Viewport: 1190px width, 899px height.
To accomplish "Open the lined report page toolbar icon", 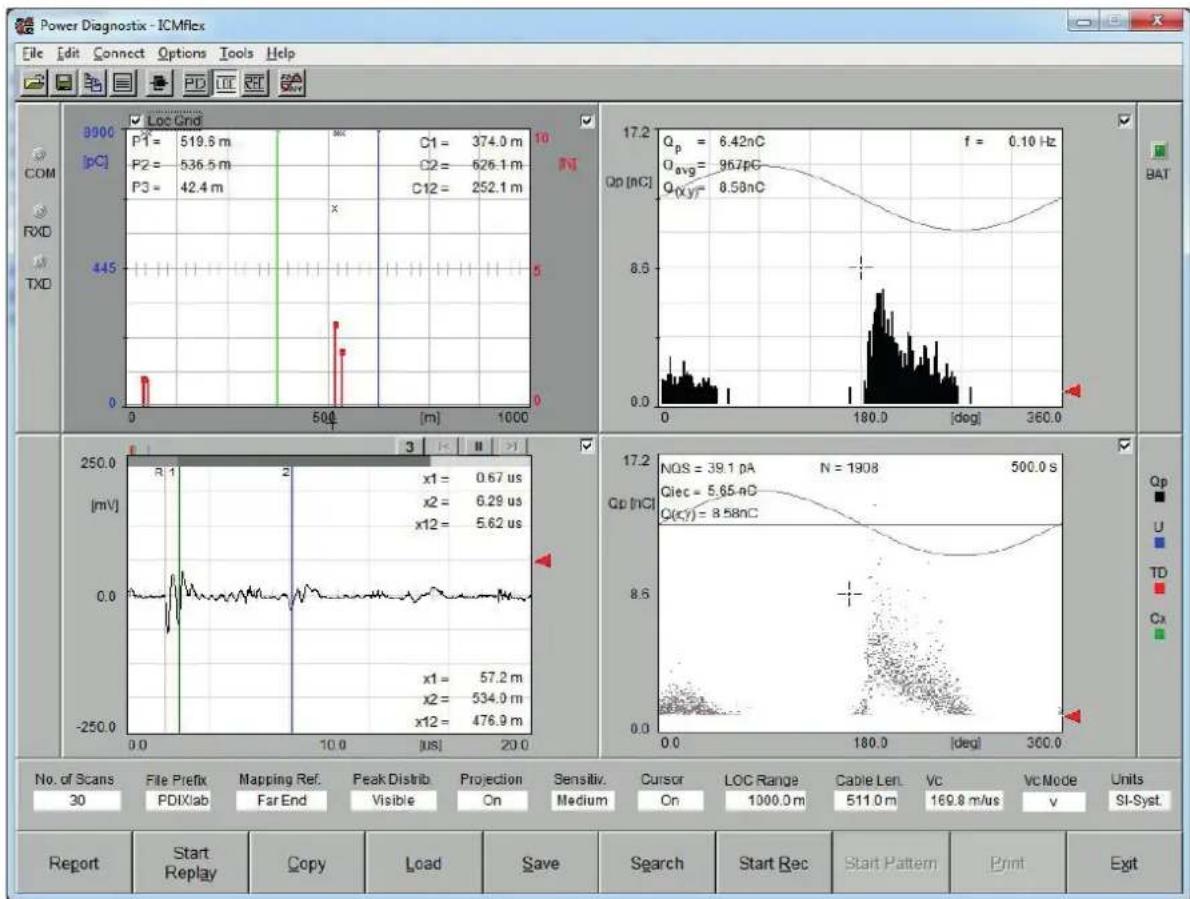I will coord(123,83).
